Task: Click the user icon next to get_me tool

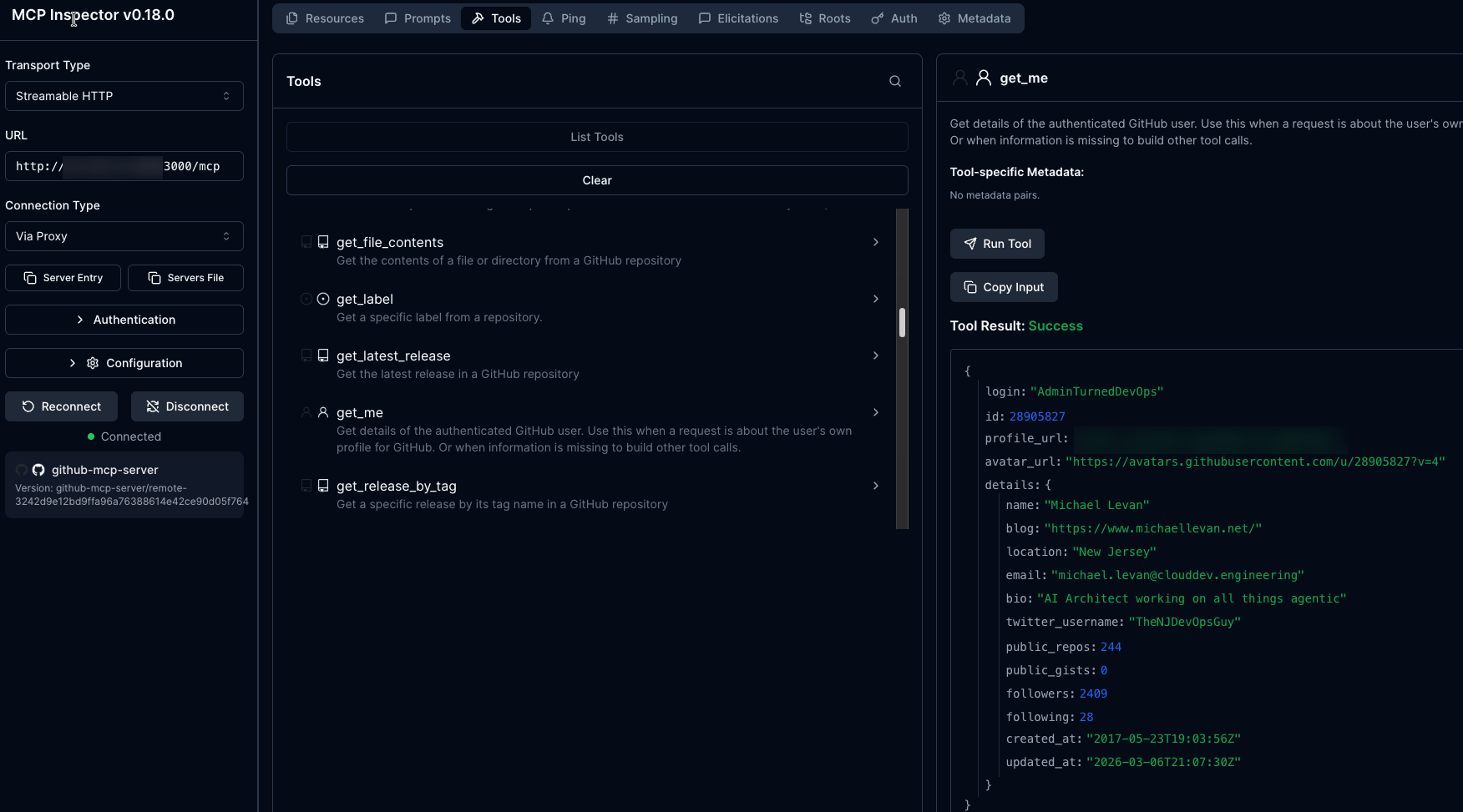Action: pyautogui.click(x=323, y=412)
